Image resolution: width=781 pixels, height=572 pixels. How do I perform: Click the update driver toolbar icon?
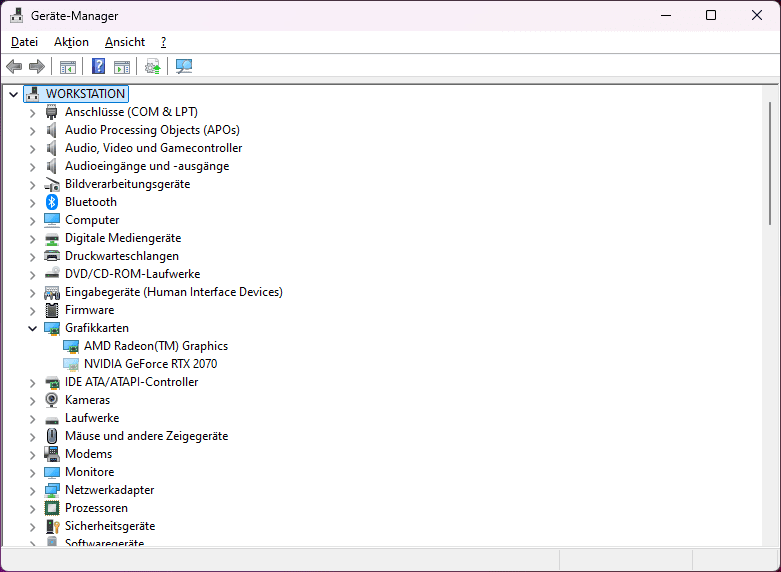152,66
